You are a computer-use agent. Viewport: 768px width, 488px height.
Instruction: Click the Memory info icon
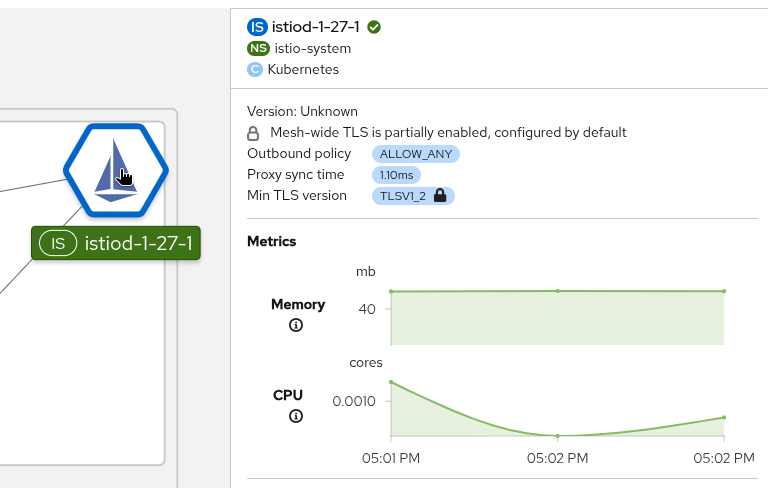click(296, 325)
